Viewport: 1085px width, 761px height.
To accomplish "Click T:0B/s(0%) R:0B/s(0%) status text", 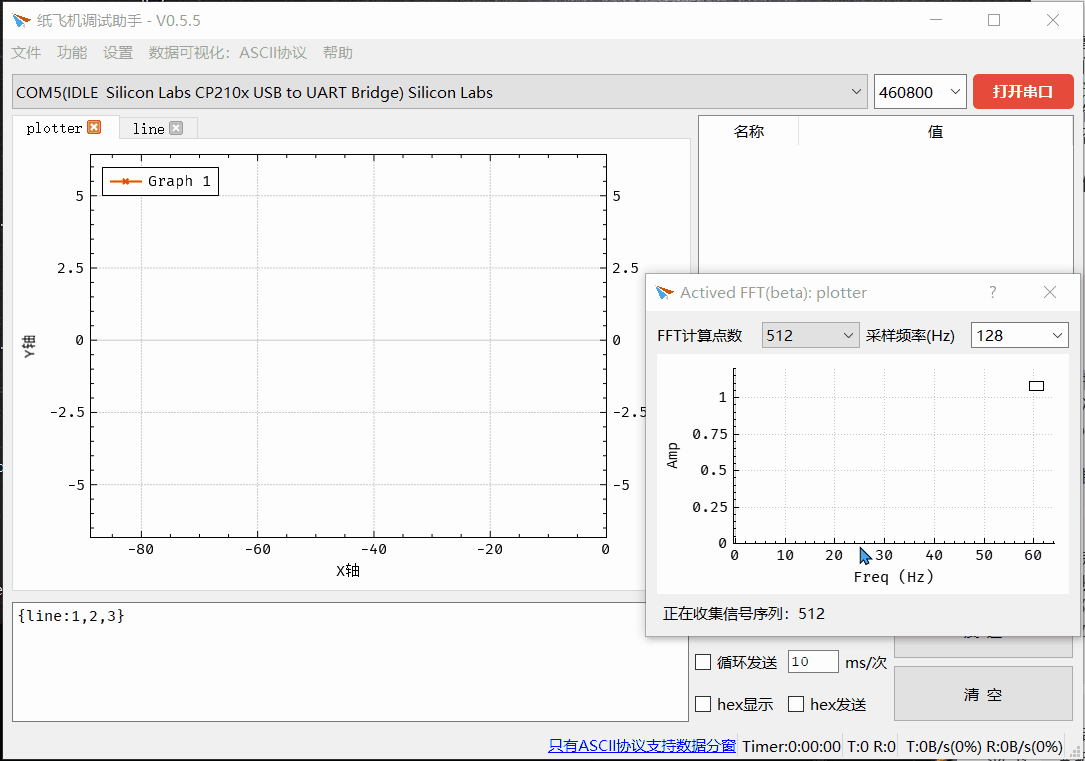I will 984,746.
